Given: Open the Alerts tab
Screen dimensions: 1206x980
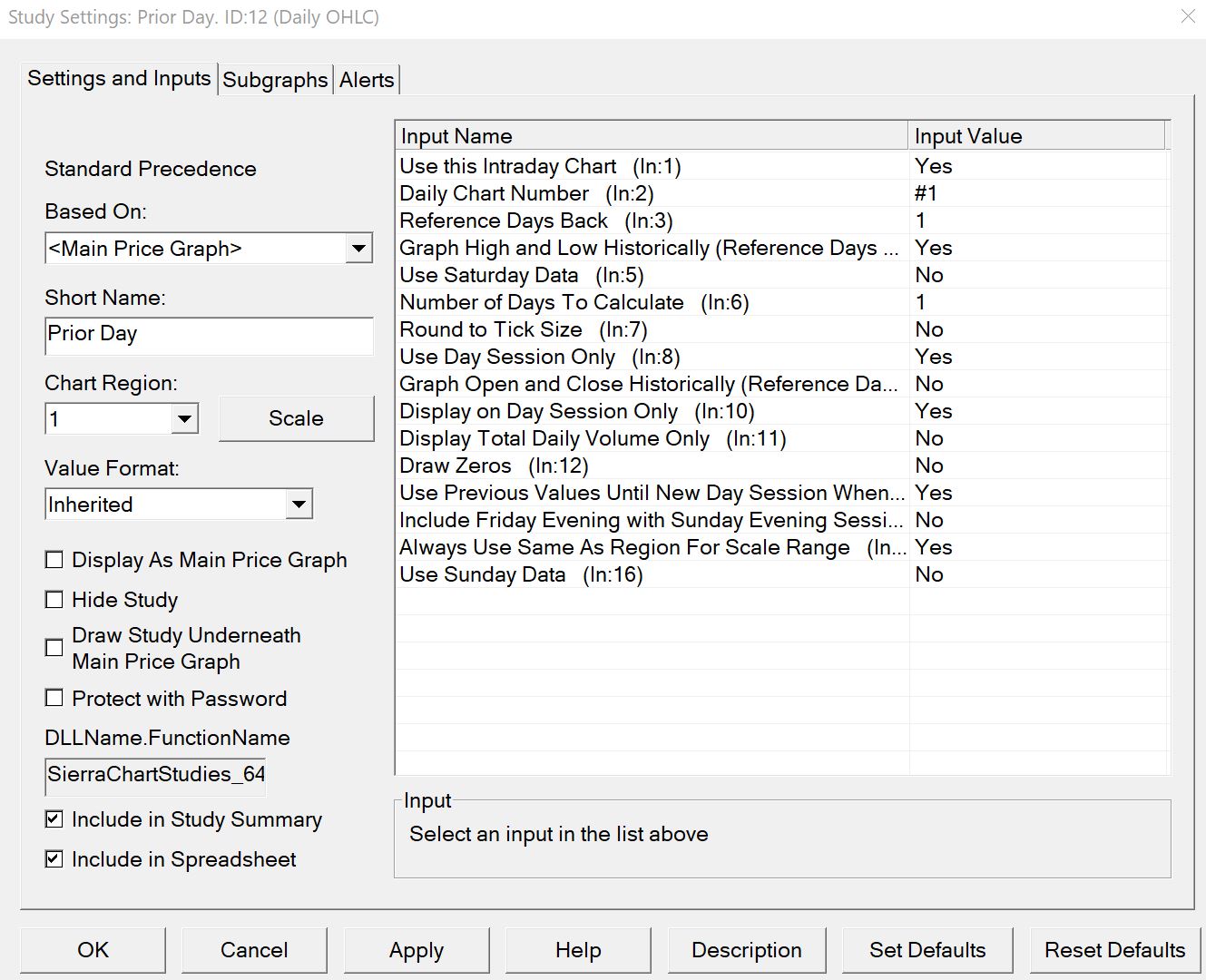Looking at the screenshot, I should (367, 80).
